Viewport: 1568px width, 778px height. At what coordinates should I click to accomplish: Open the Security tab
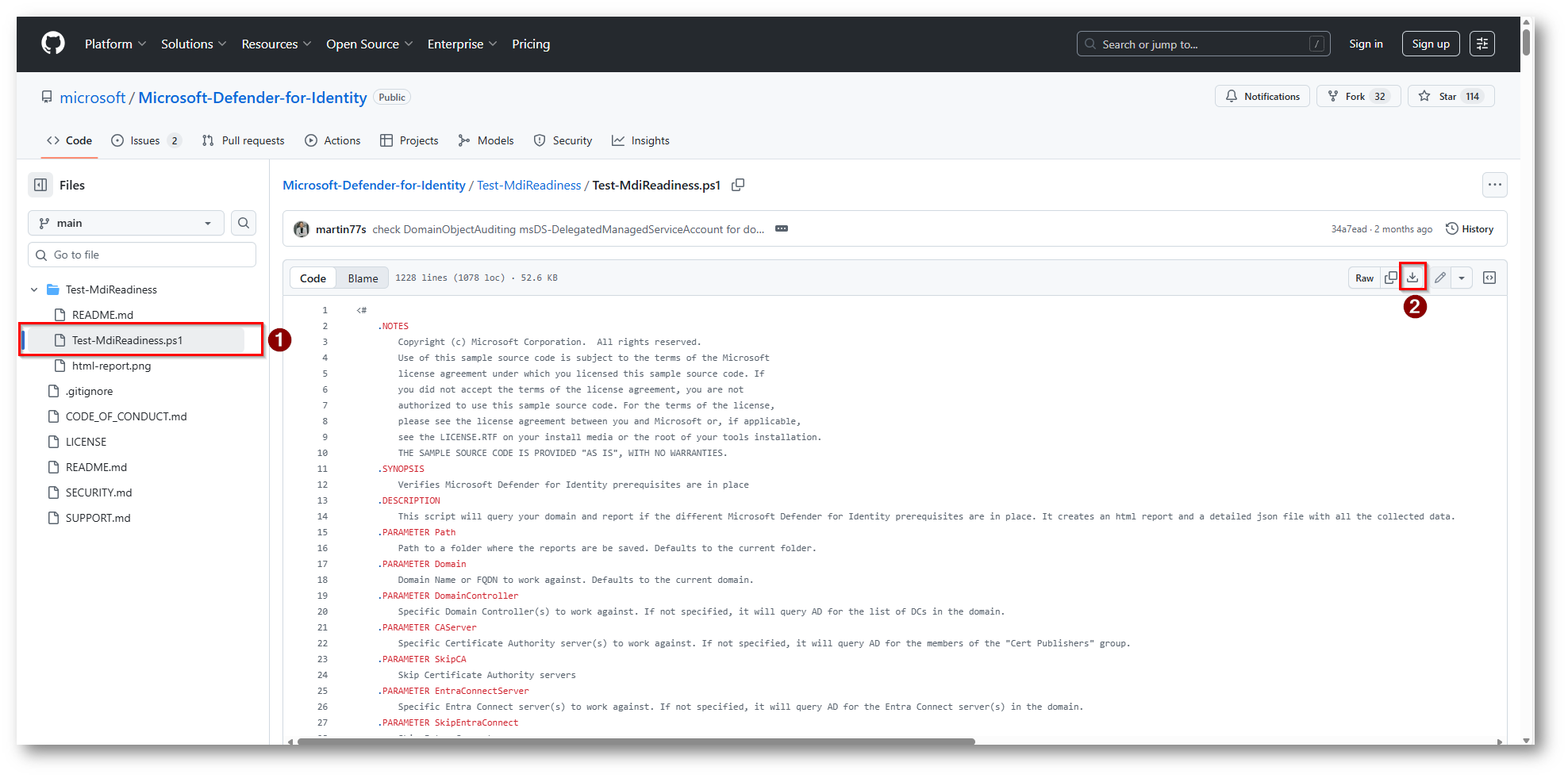tap(563, 140)
